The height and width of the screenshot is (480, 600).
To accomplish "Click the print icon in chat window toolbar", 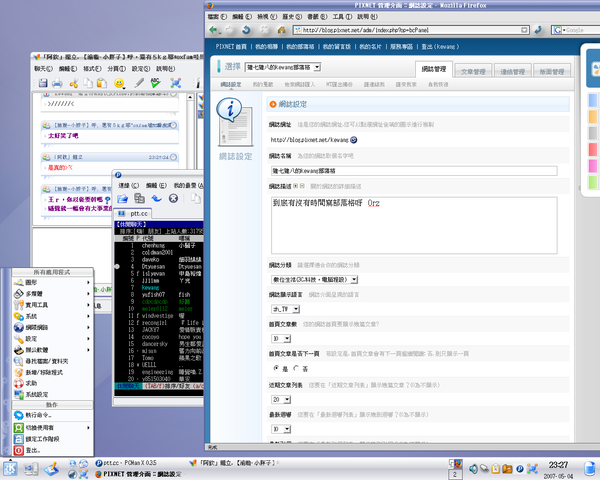I will point(57,83).
